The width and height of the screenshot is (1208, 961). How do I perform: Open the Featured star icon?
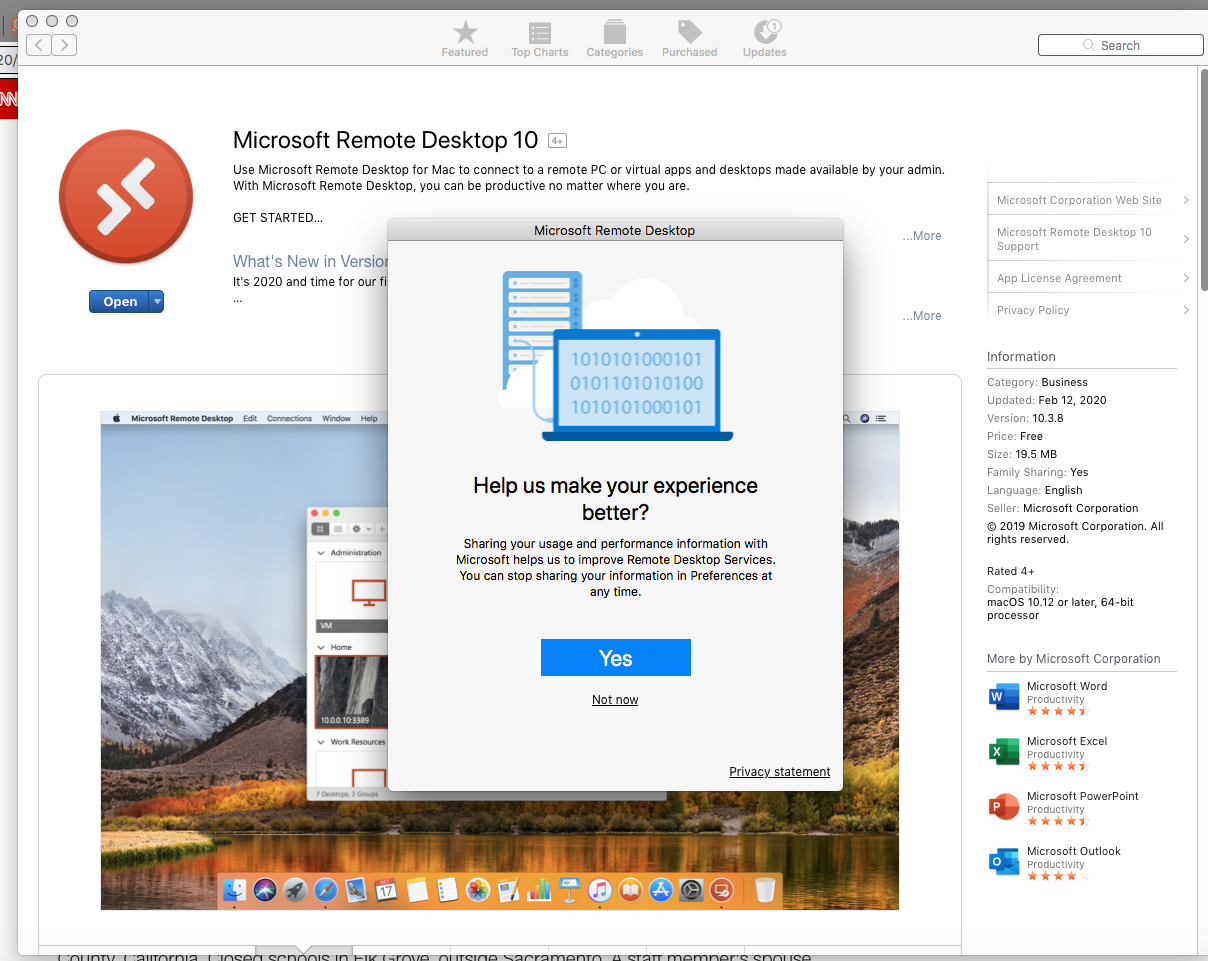465,33
